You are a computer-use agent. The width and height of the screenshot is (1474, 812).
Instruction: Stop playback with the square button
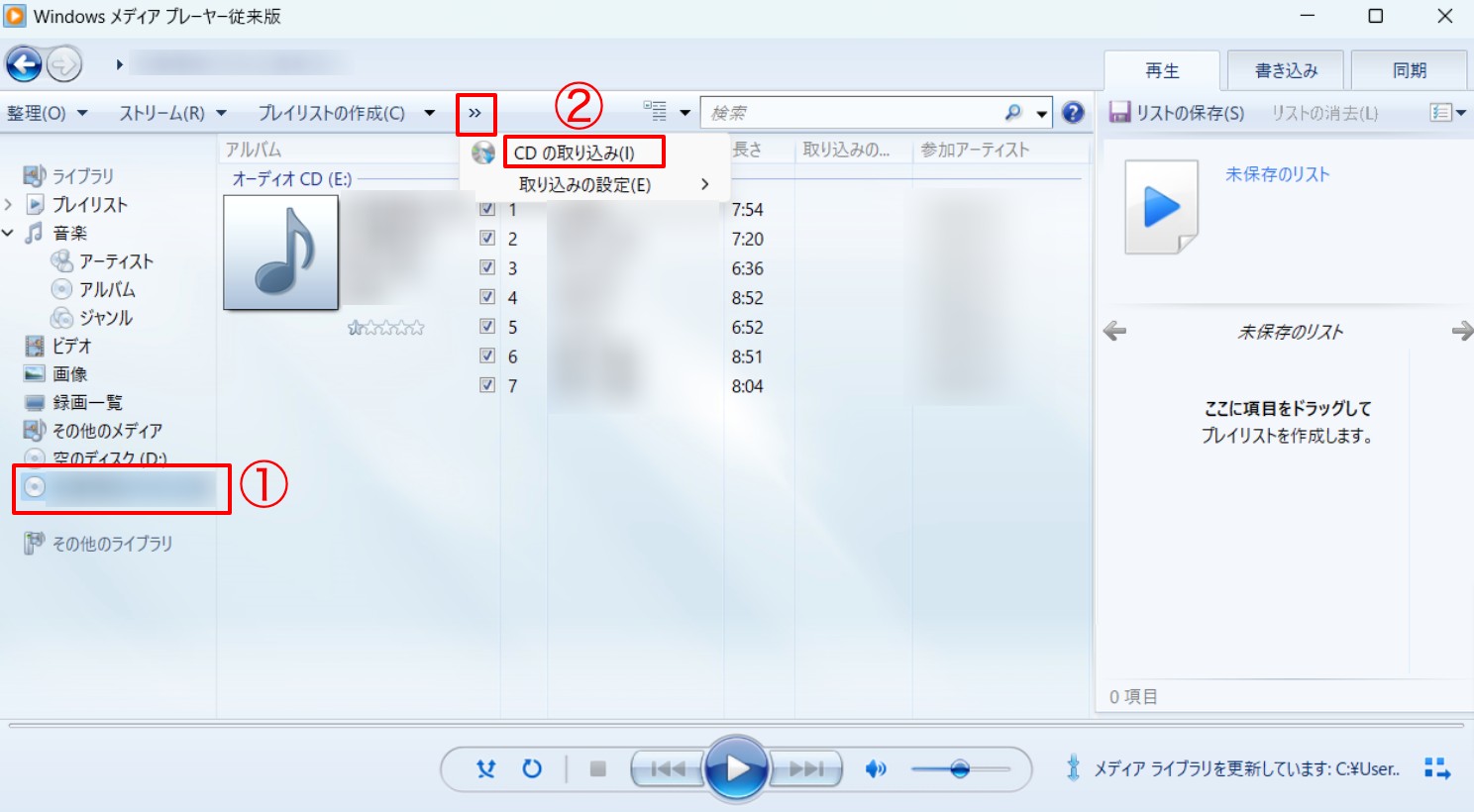coord(597,768)
